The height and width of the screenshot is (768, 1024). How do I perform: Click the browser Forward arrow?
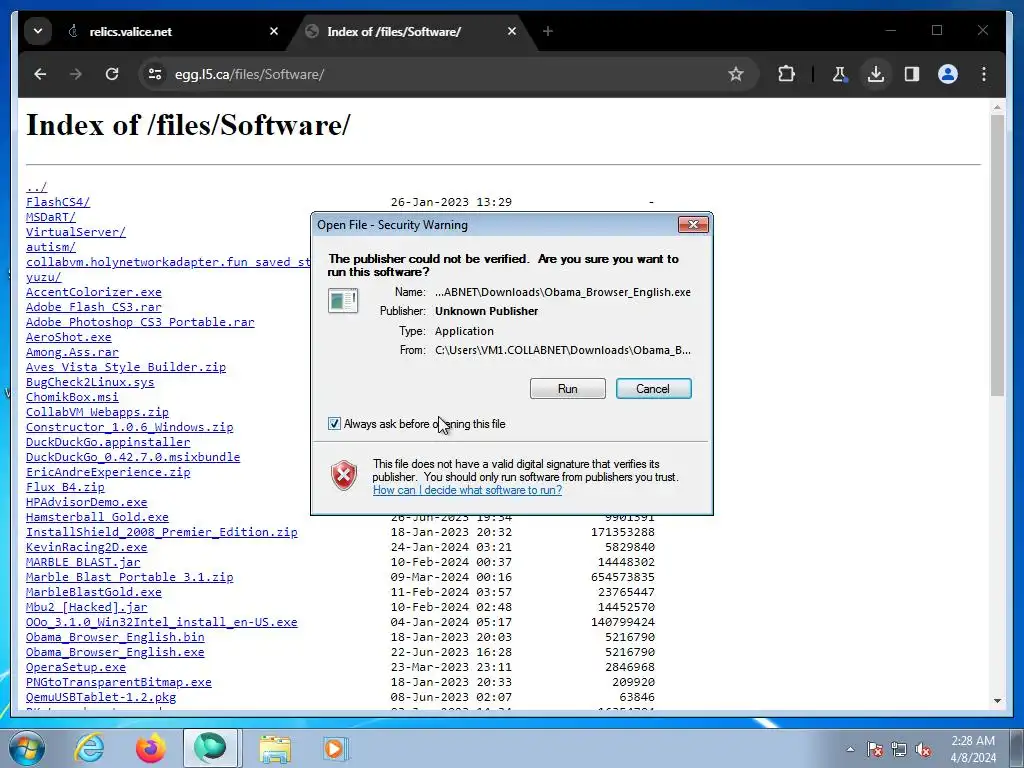click(76, 74)
